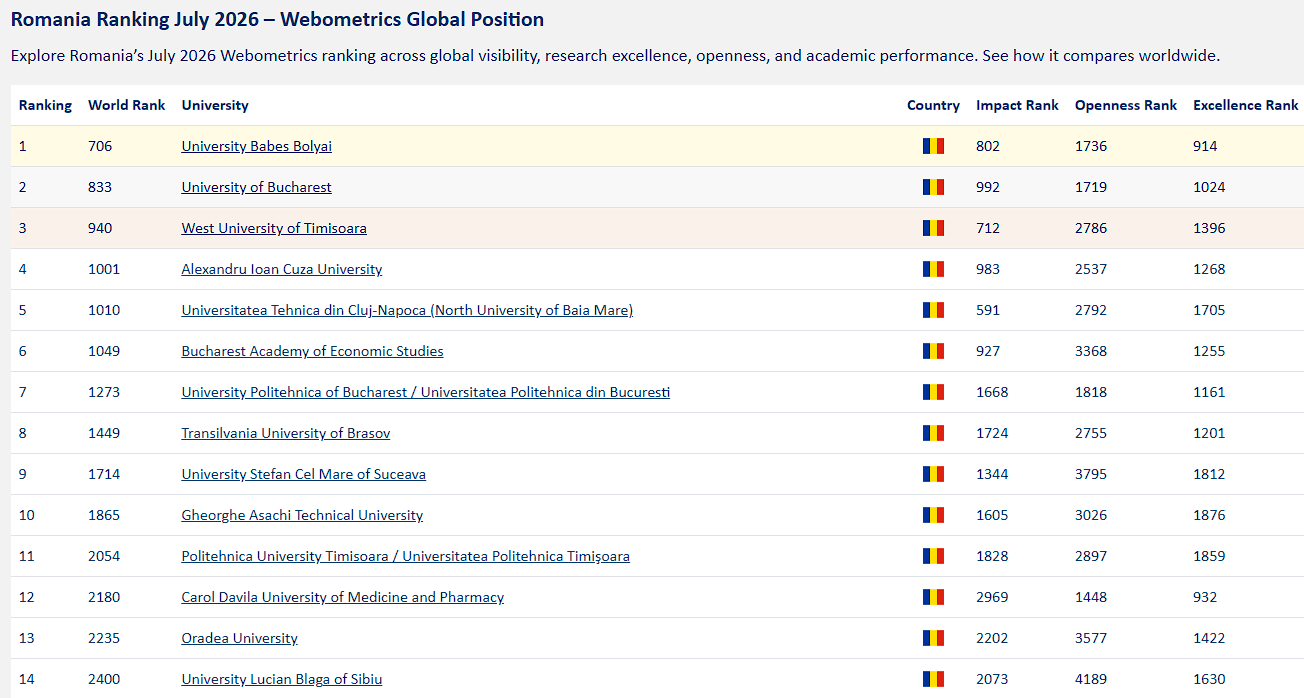This screenshot has width=1304, height=698.
Task: Click the page title Romania Ranking July 2026
Action: 277,19
